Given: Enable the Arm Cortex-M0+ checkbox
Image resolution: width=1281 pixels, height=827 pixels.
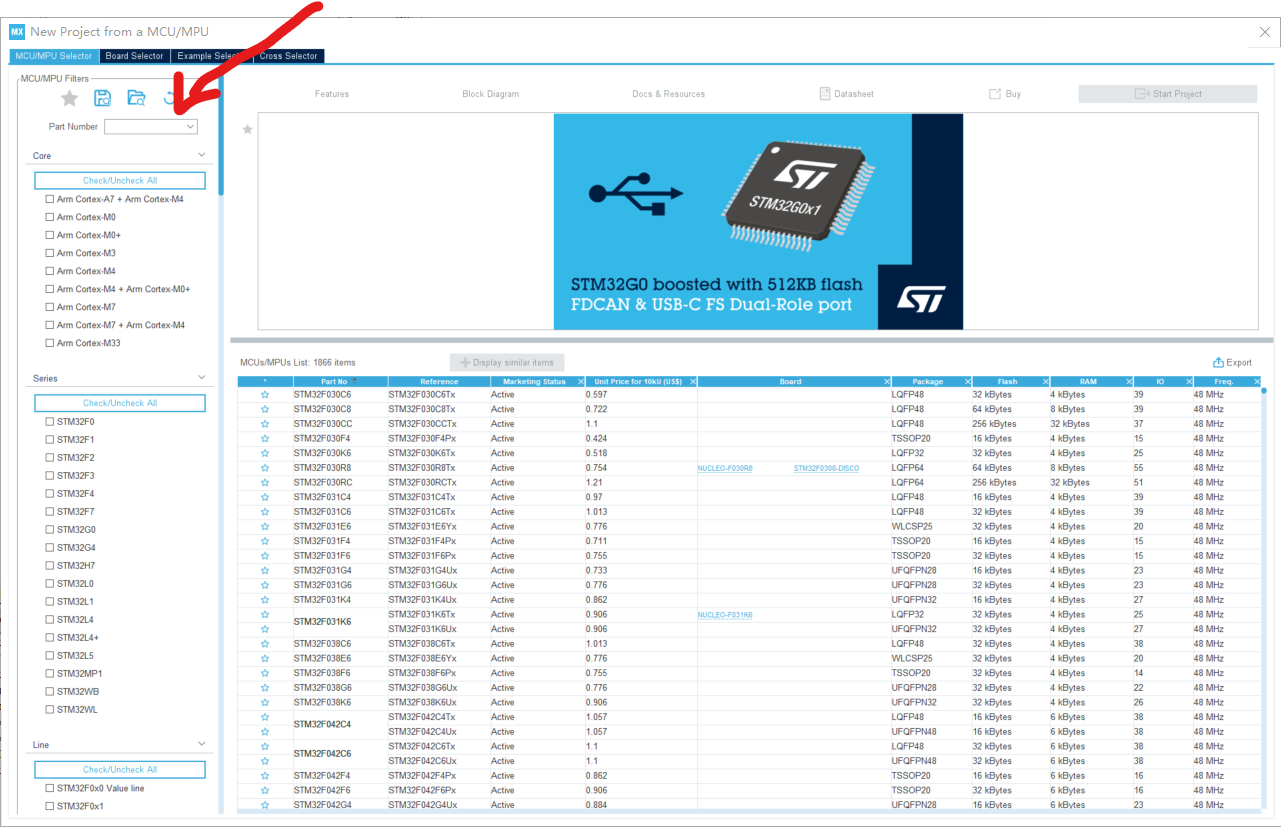Looking at the screenshot, I should tap(50, 235).
